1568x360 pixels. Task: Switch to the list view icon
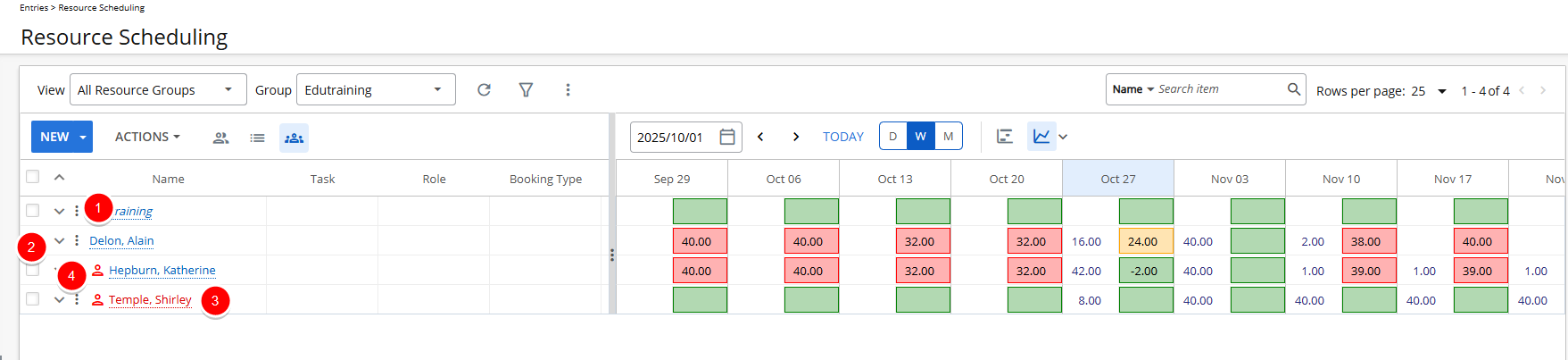[x=257, y=138]
